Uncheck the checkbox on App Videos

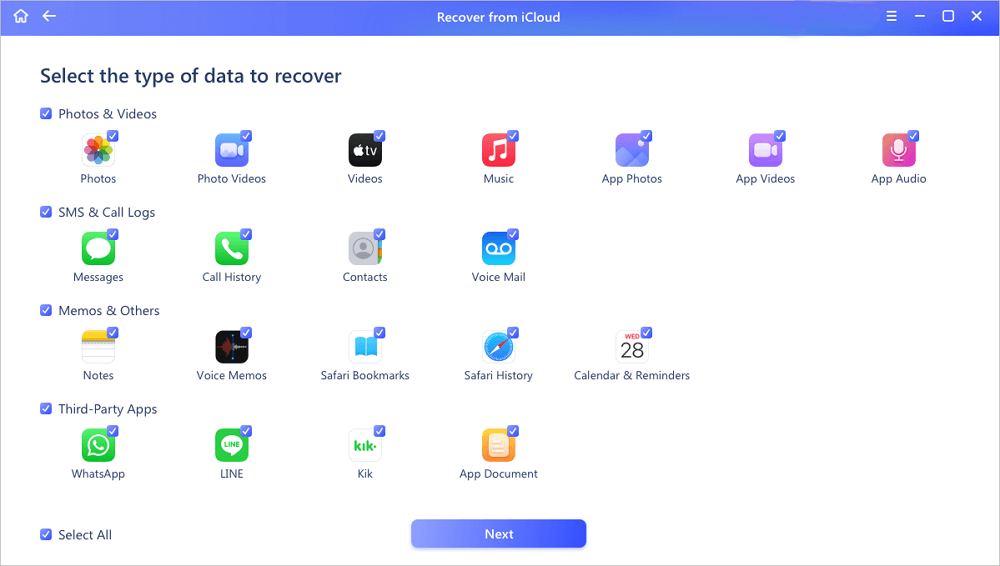(780, 135)
